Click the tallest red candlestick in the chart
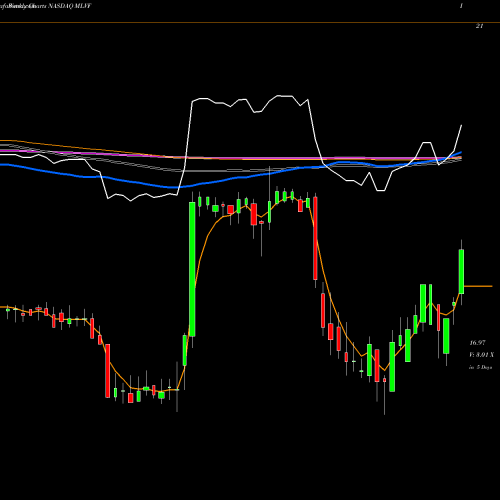The width and height of the screenshot is (500, 500). point(315,238)
